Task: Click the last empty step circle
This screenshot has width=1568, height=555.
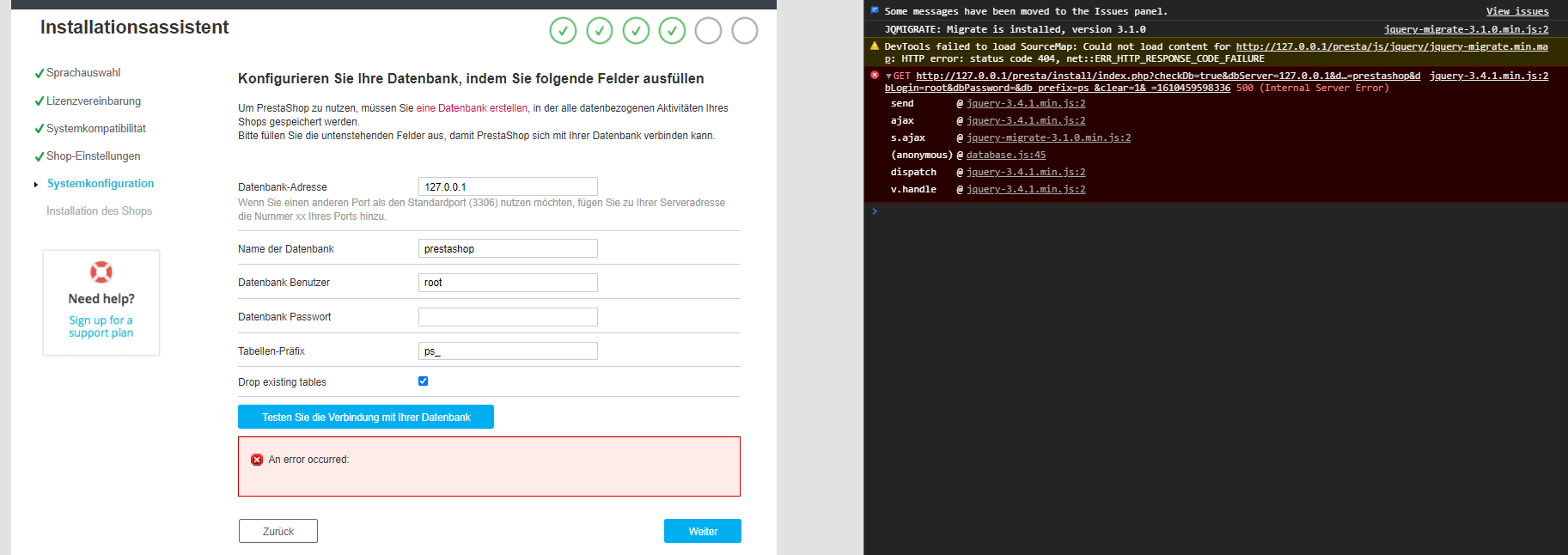Action: coord(745,31)
